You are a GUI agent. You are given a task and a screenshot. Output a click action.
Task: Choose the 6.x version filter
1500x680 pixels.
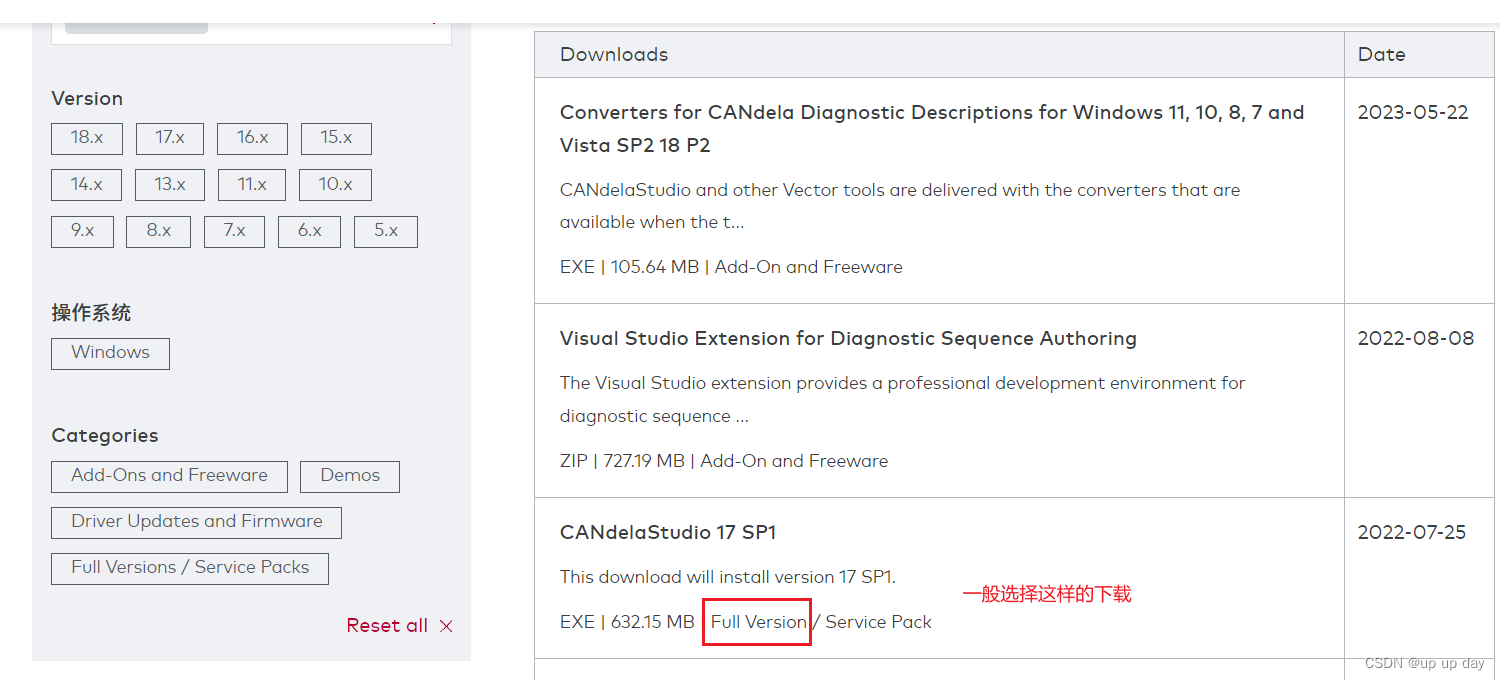[309, 231]
